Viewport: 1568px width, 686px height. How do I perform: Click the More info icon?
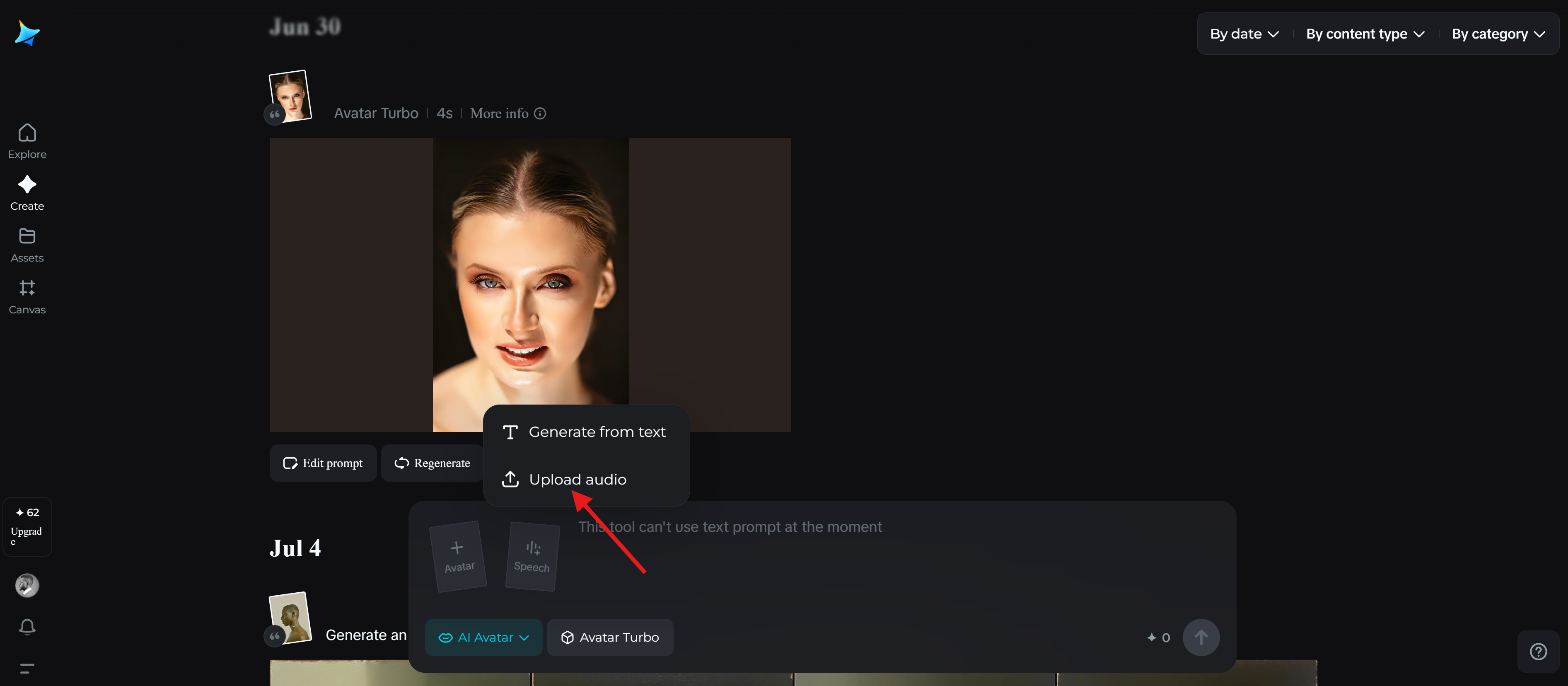coord(540,113)
